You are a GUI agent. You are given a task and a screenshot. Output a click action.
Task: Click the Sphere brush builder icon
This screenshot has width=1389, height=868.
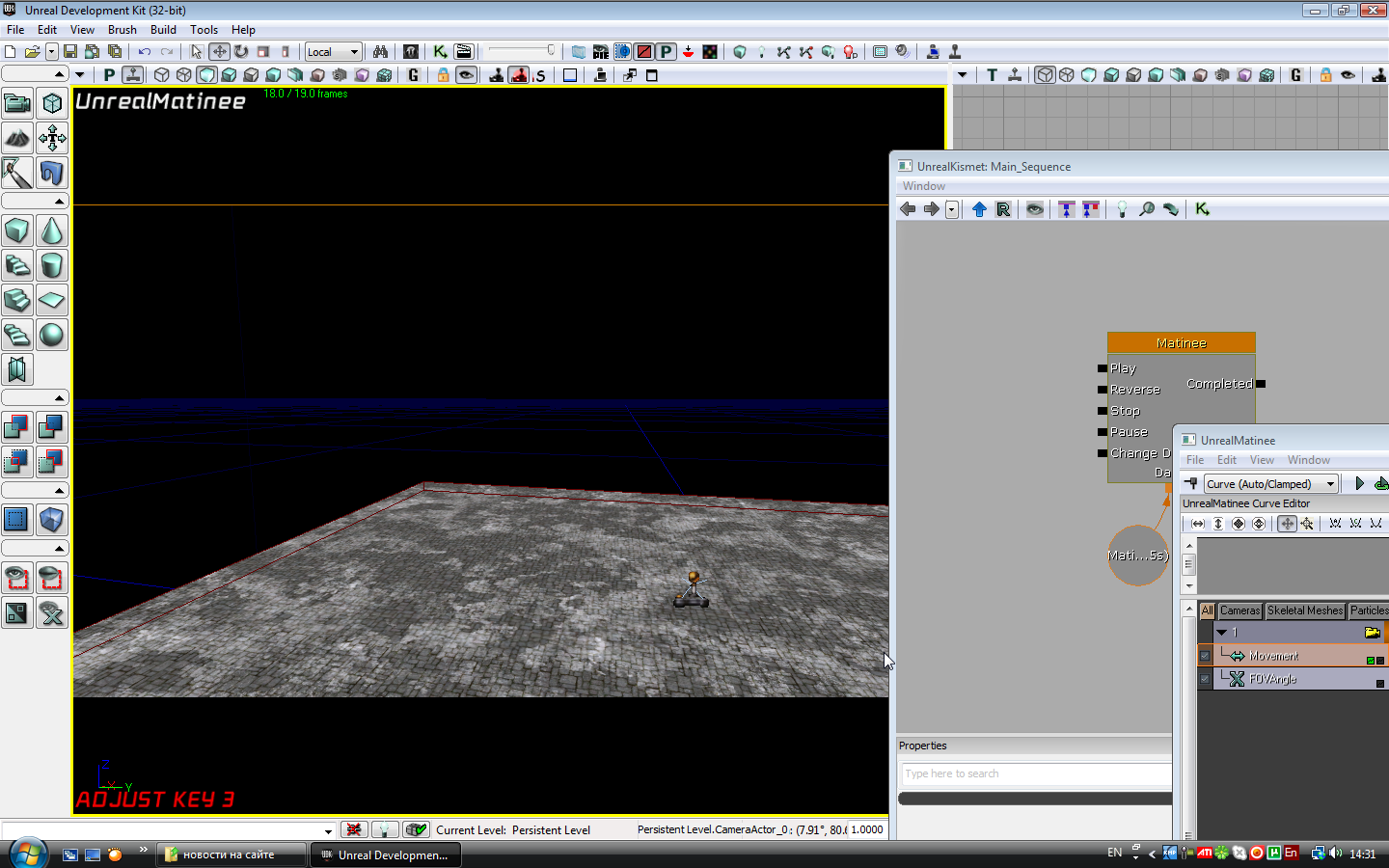pos(52,335)
